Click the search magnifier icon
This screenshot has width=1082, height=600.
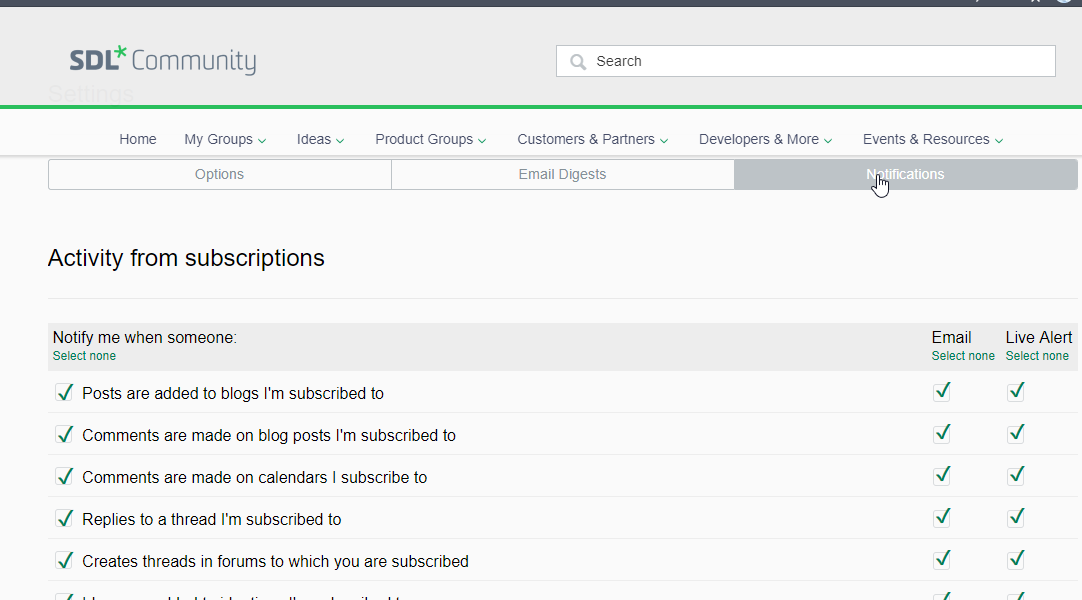click(x=578, y=62)
